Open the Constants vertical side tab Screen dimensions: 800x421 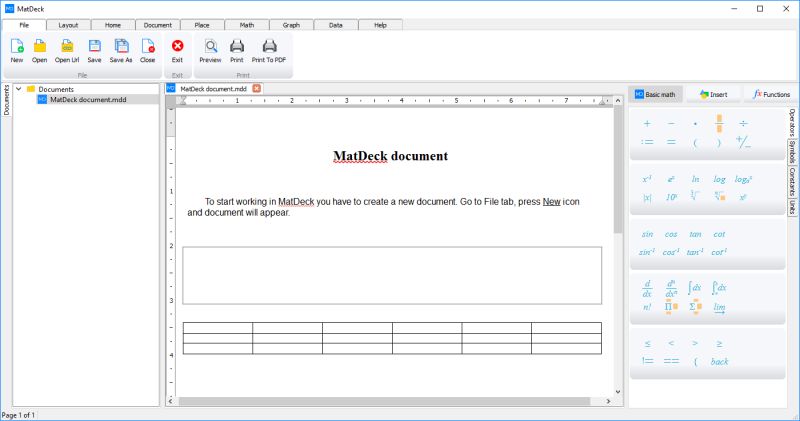[792, 182]
